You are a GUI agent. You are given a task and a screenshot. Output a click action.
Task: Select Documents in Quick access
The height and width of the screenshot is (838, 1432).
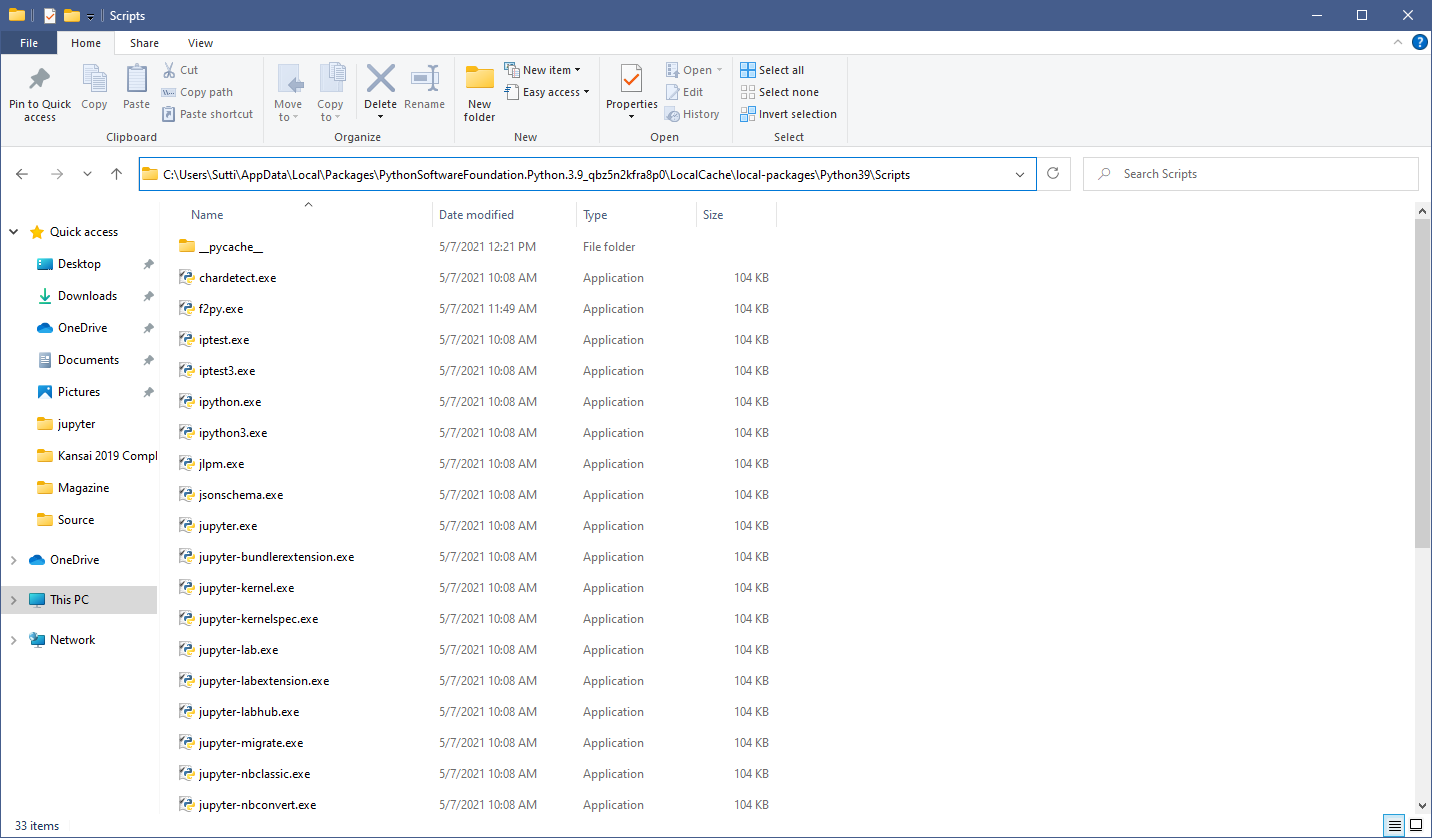pos(88,360)
